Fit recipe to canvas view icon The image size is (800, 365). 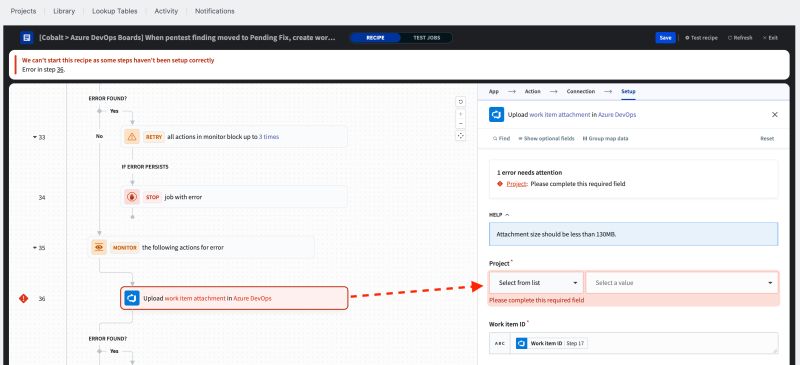[460, 136]
